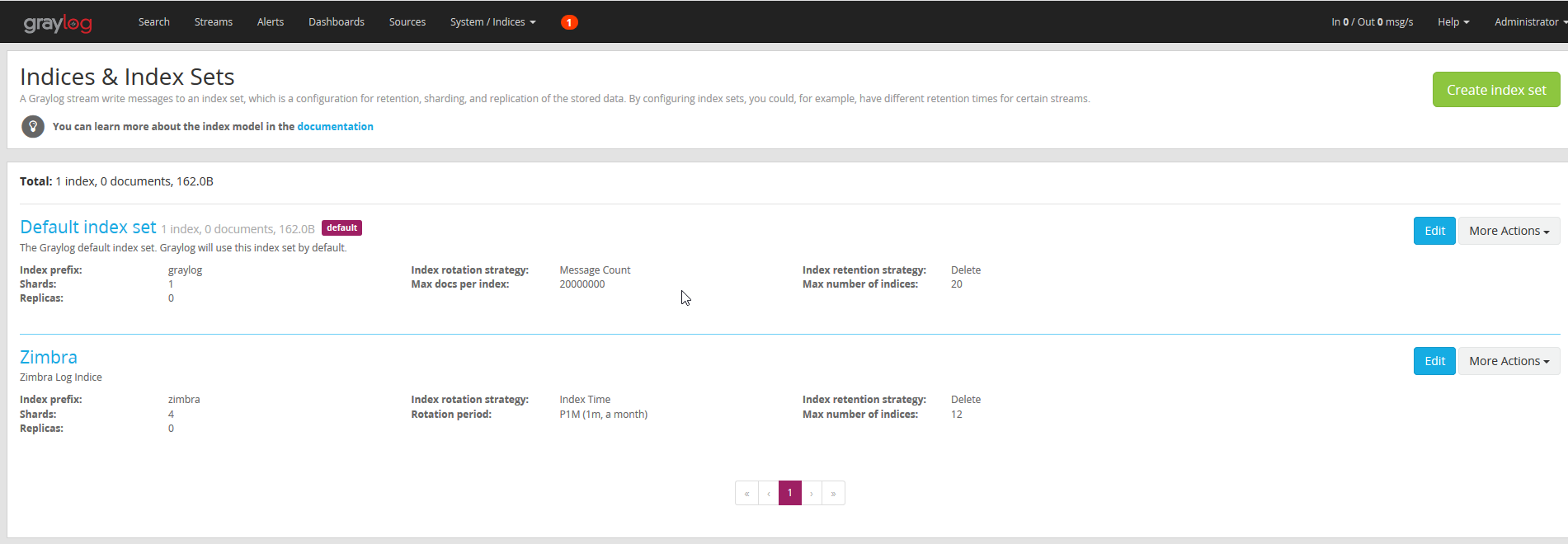
Task: Click the 'Zimbra Log Indice' description
Action: coord(61,378)
